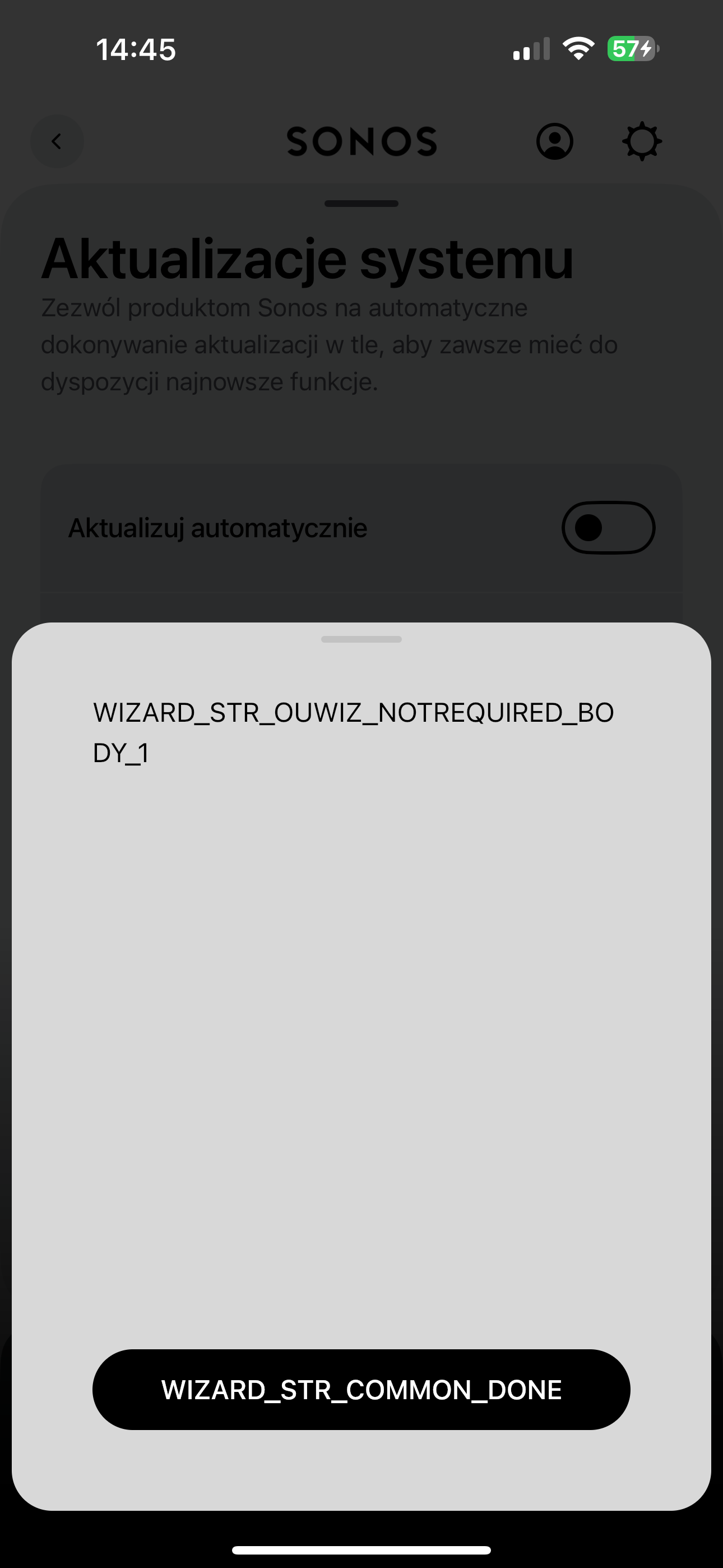Tap the SONOS logo header
The width and height of the screenshot is (723, 1568).
coord(361,141)
